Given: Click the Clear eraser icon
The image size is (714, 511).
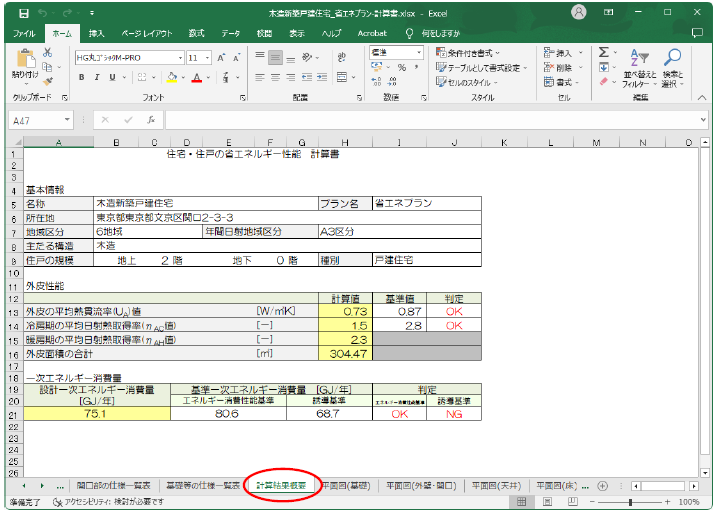Looking at the screenshot, I should 604,82.
